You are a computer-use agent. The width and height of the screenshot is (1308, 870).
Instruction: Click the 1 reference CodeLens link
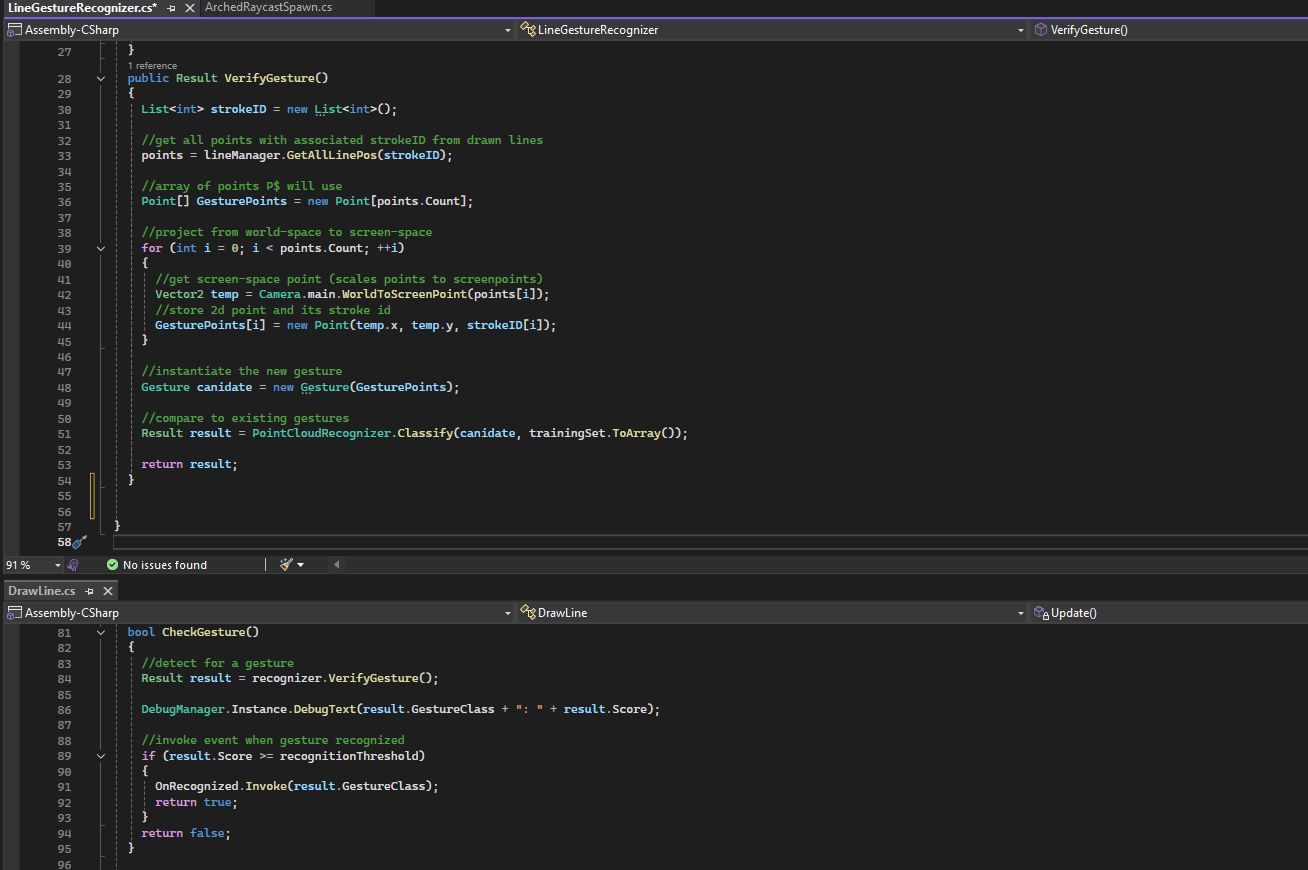pos(152,66)
